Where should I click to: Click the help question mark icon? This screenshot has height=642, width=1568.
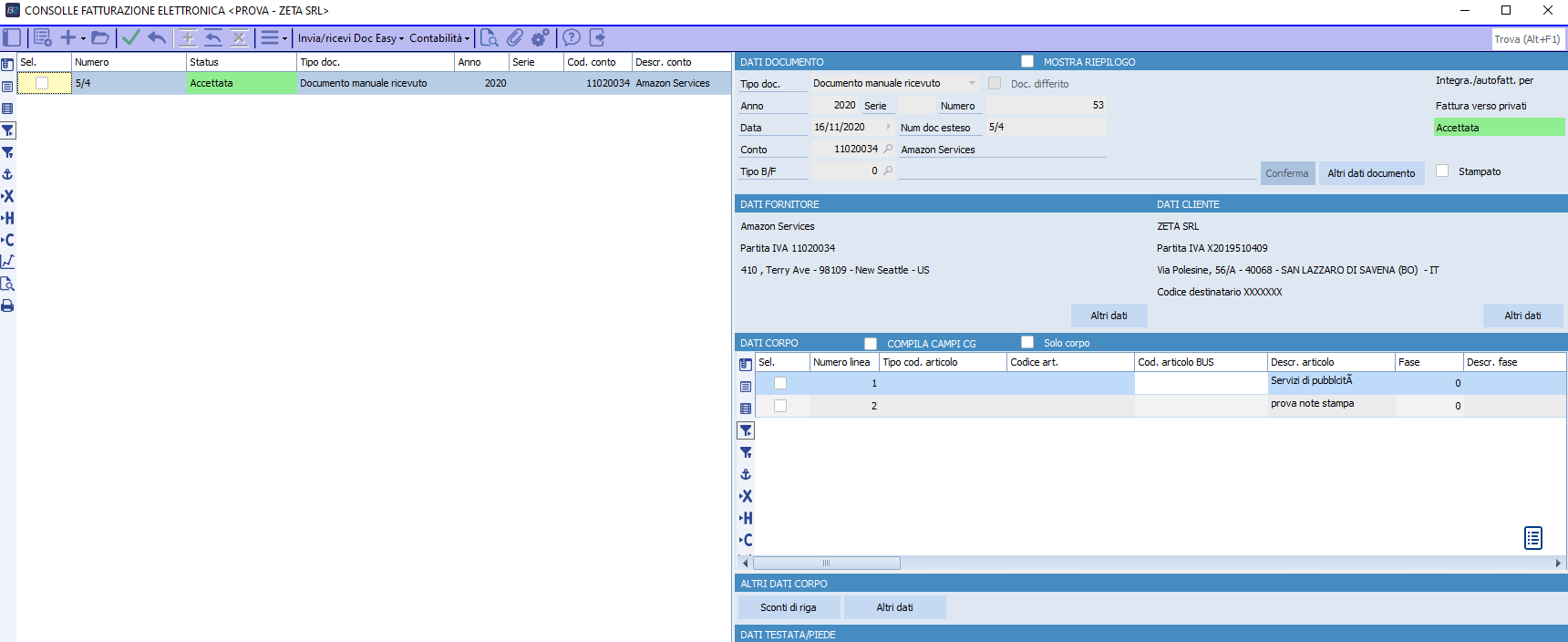[572, 37]
